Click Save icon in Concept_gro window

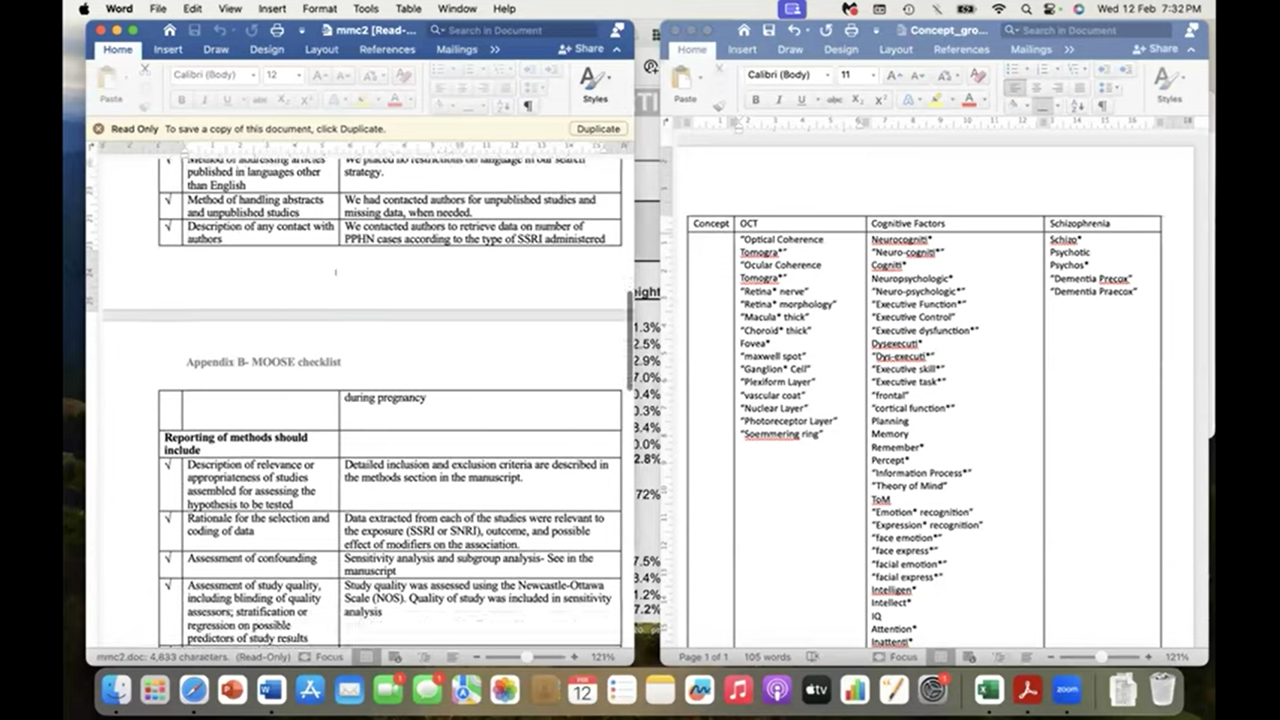[768, 30]
